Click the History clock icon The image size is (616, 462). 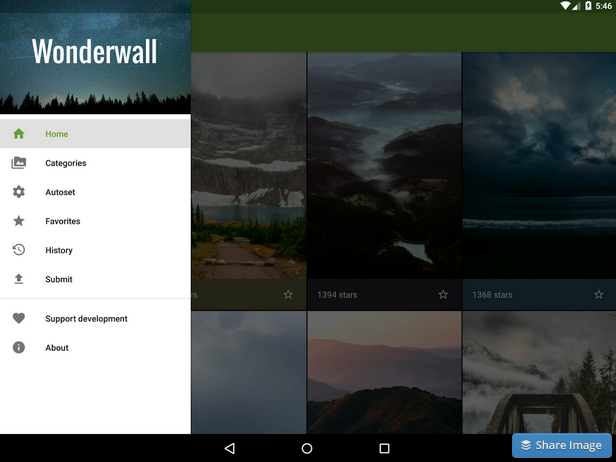(18, 250)
